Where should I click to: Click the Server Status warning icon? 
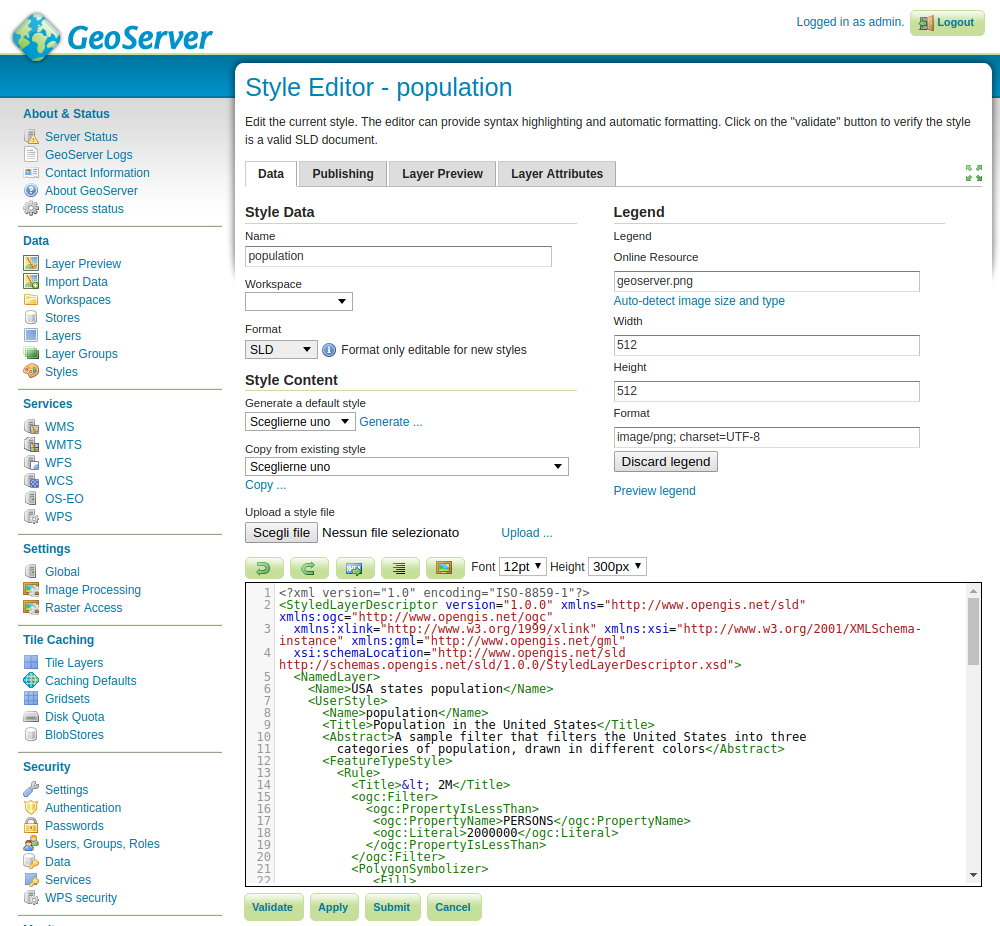[x=31, y=136]
